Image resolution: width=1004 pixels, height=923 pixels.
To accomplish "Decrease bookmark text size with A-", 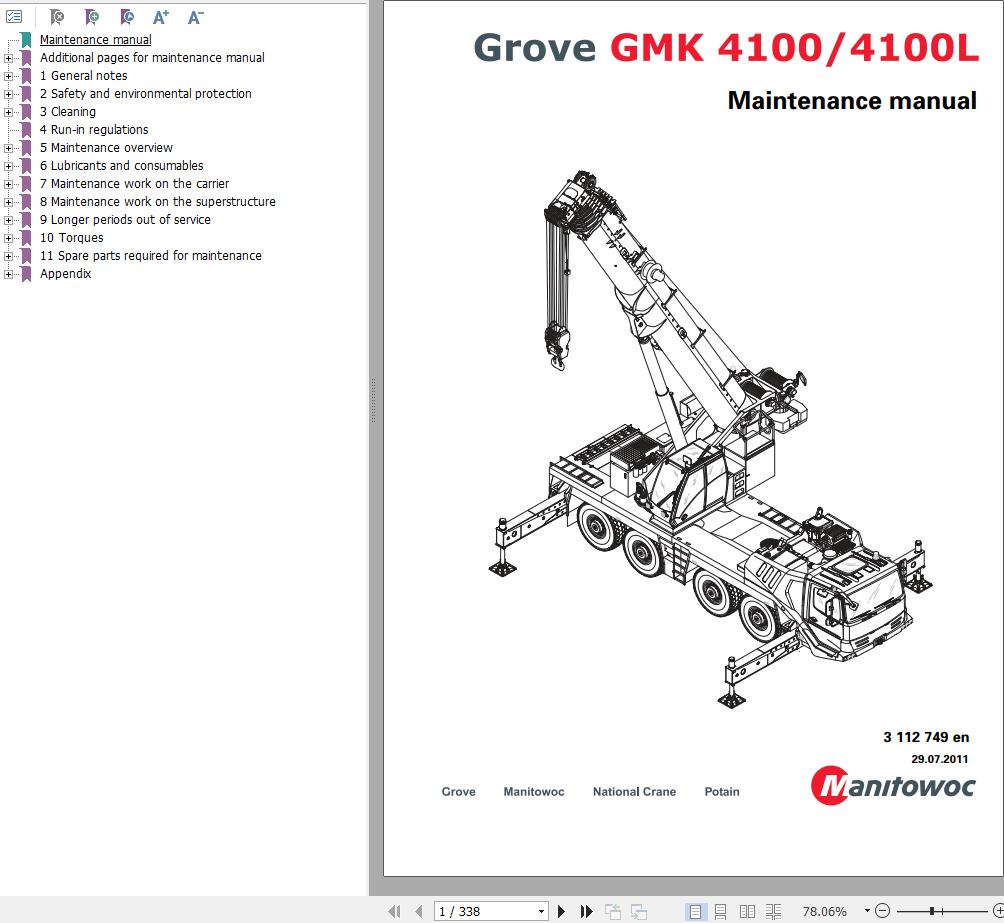I will click(x=195, y=17).
